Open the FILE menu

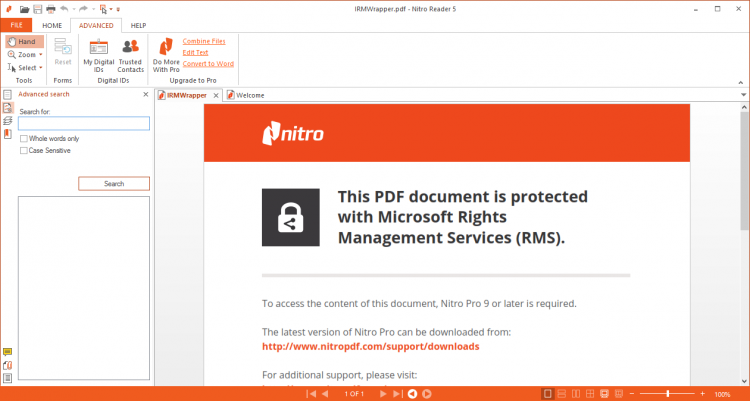click(x=16, y=25)
